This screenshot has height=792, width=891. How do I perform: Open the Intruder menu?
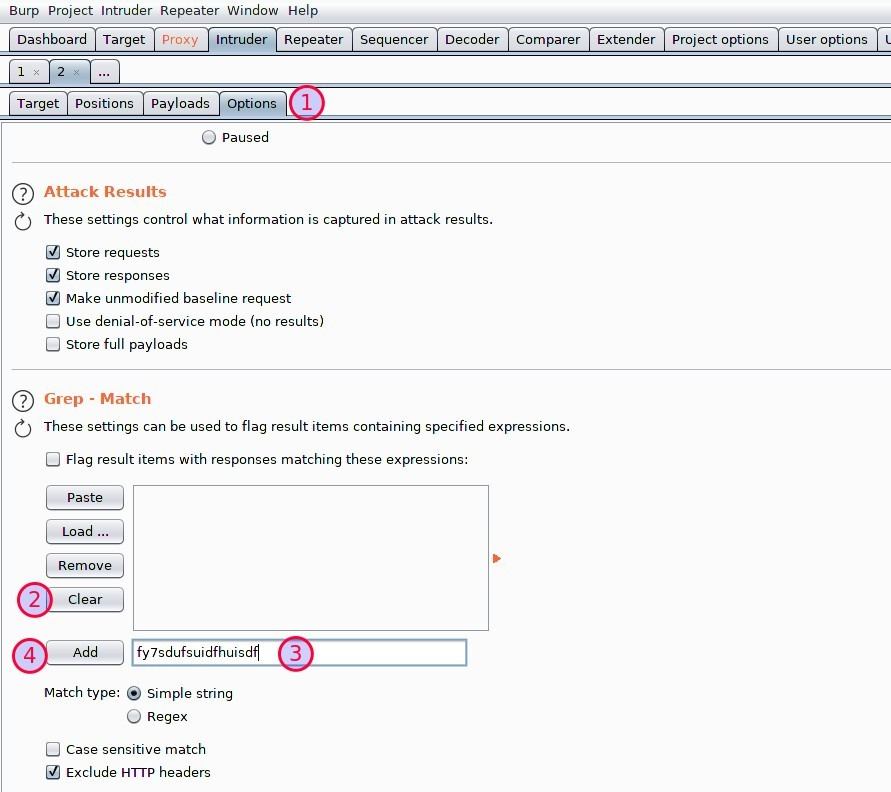[x=127, y=10]
